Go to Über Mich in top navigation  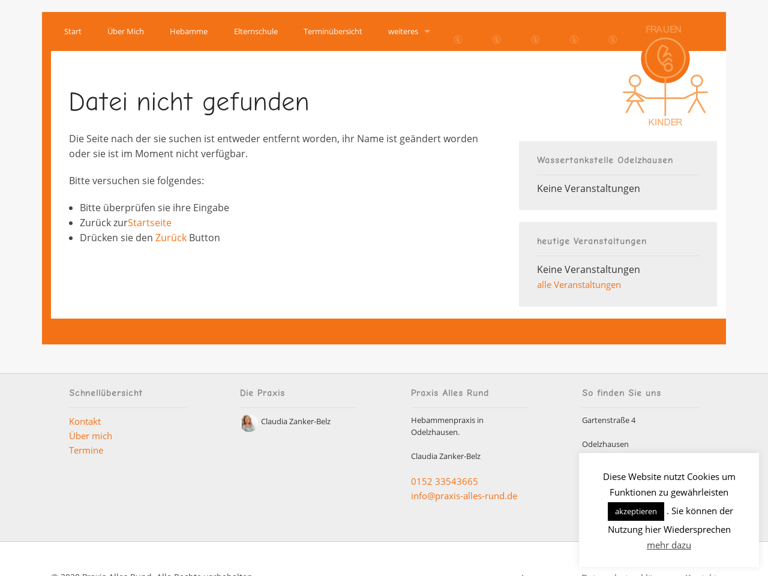[x=126, y=32]
